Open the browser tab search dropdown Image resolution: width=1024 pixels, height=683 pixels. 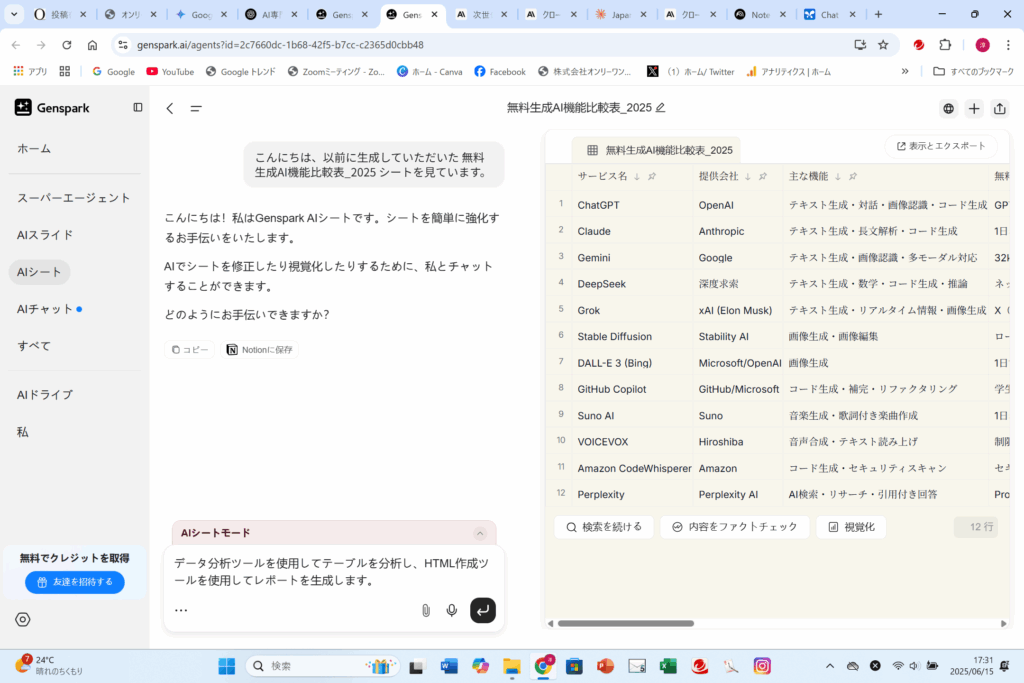point(14,14)
